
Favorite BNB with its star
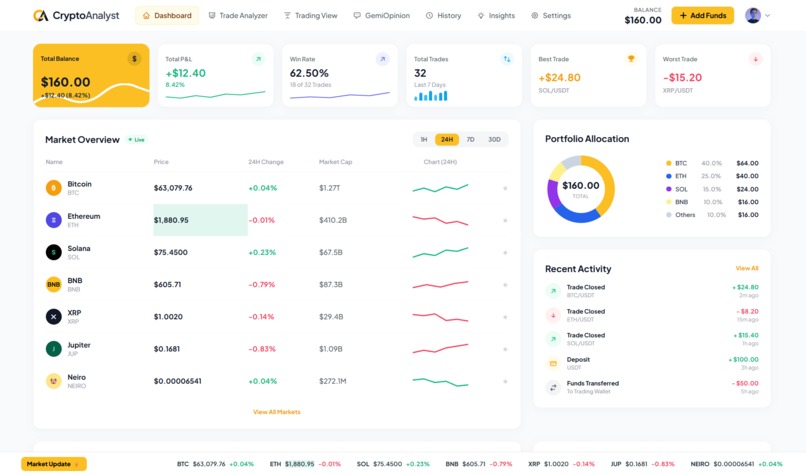(505, 284)
